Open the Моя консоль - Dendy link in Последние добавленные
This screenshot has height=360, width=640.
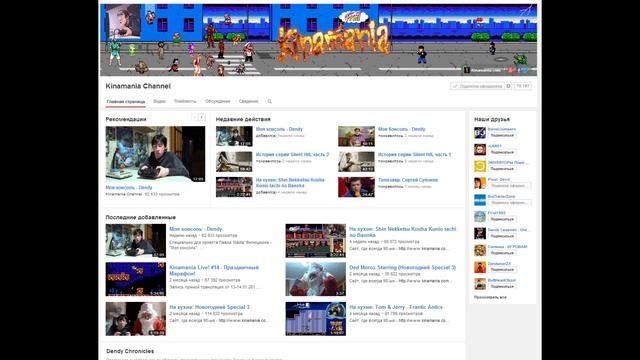(196, 229)
